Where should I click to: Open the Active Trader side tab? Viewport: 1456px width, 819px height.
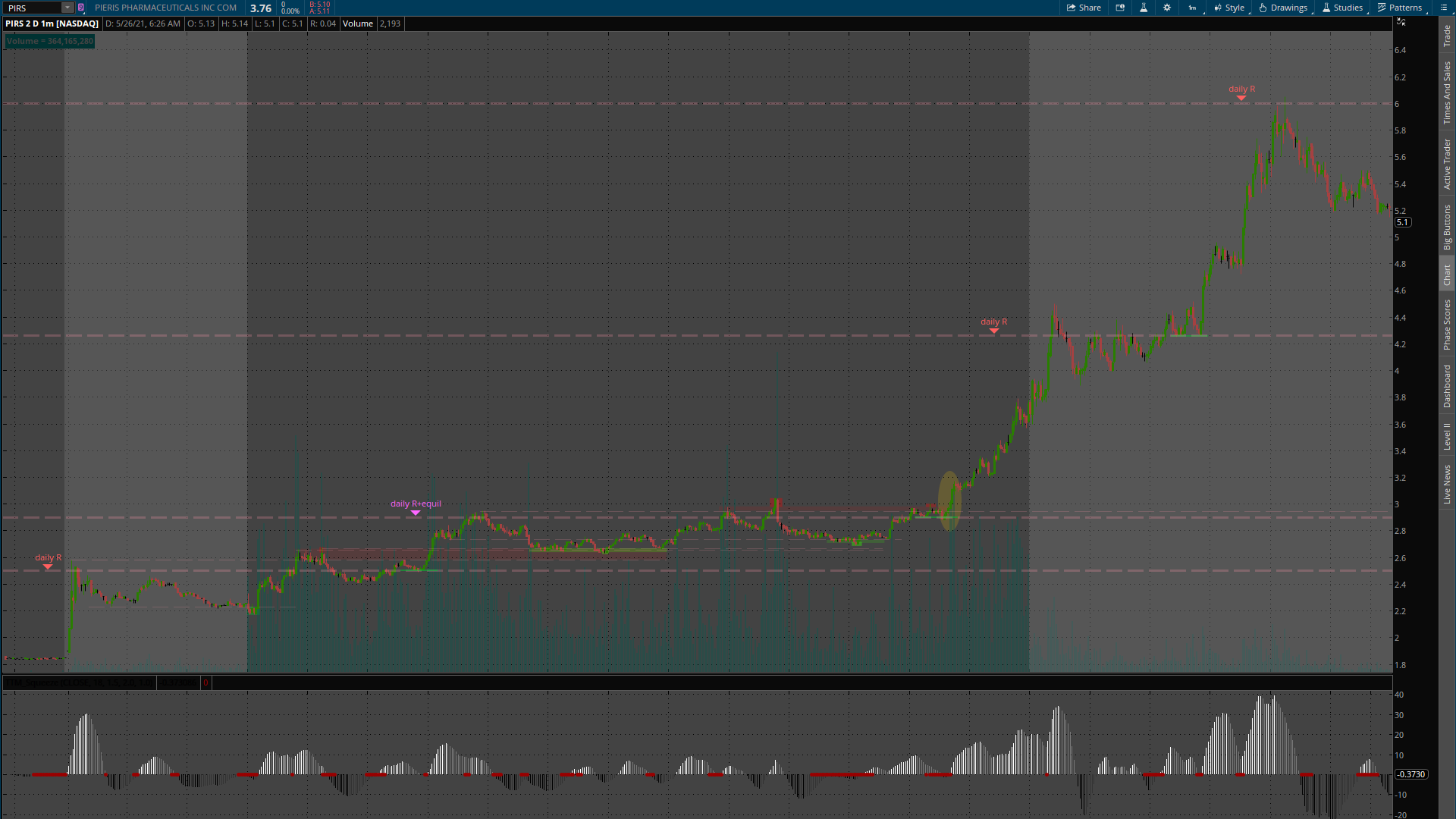click(x=1447, y=164)
